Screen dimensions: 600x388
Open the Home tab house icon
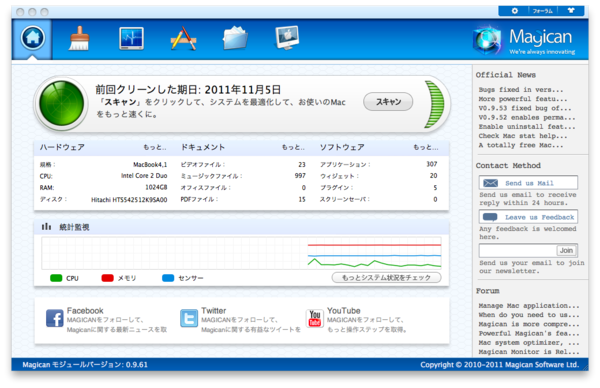[33, 38]
